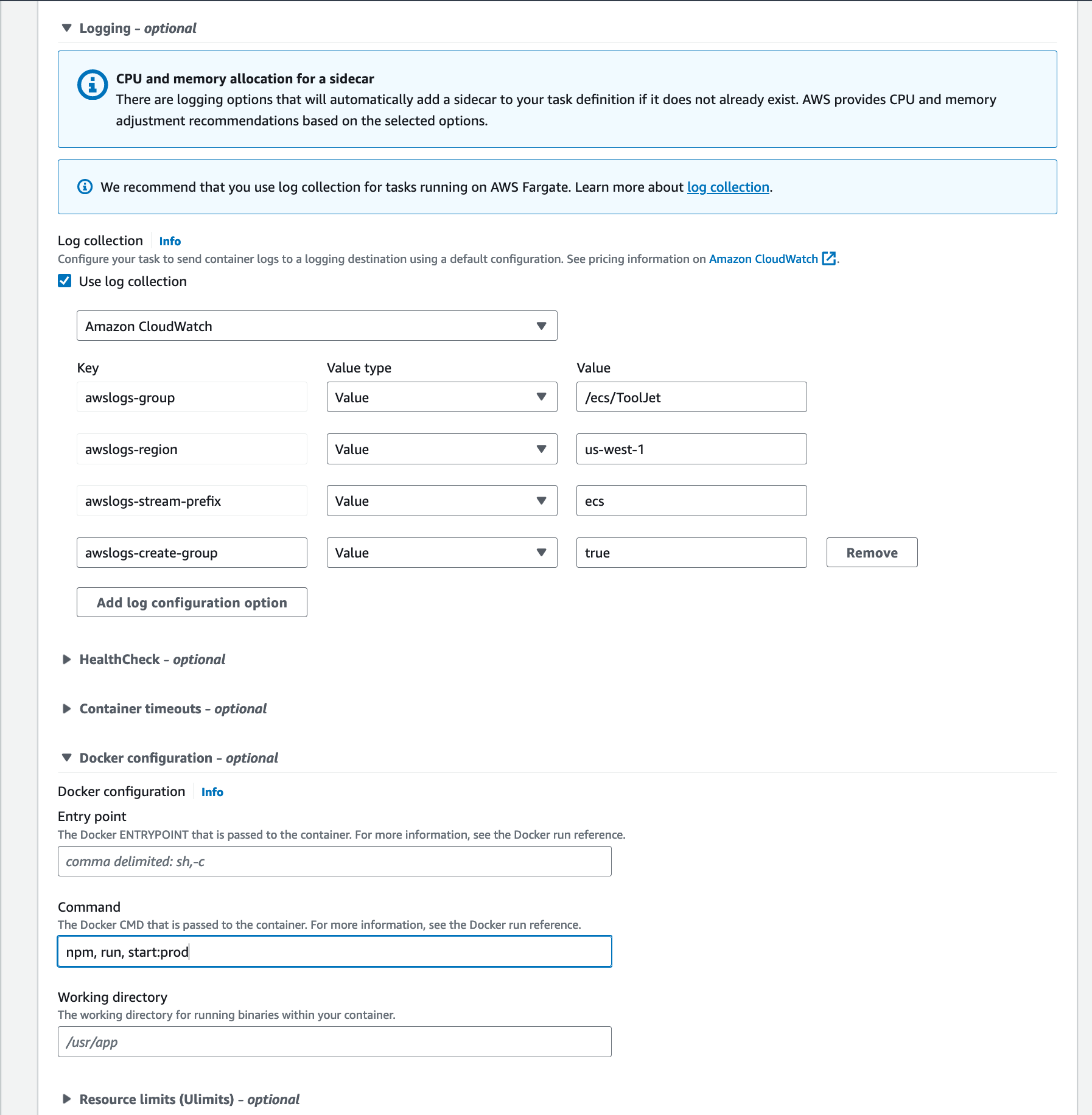Click Add log configuration option button

coord(192,603)
